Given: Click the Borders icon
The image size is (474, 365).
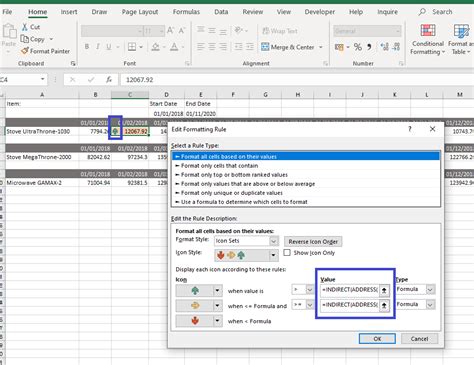Looking at the screenshot, I should point(132,47).
